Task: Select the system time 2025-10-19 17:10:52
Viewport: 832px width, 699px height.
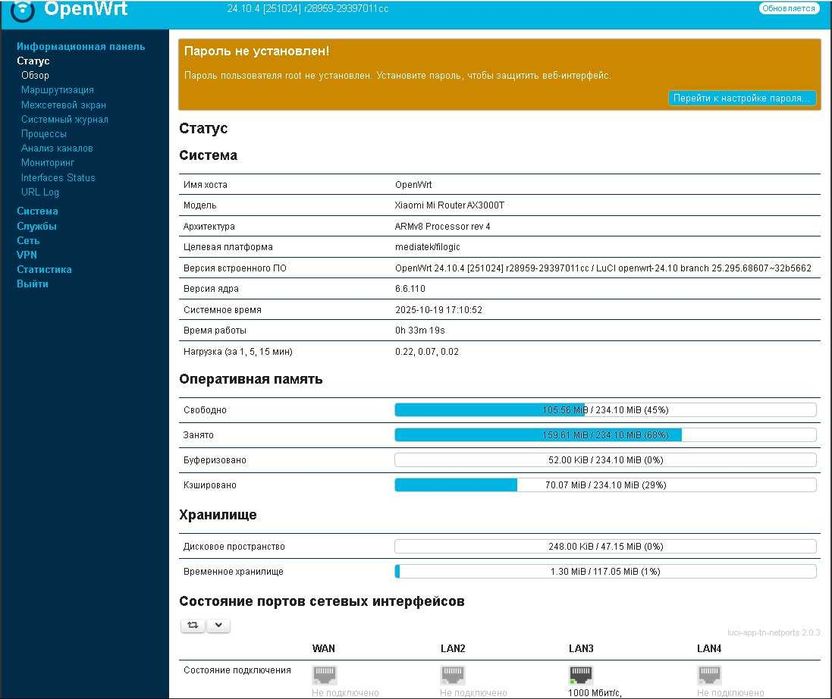Action: point(439,310)
